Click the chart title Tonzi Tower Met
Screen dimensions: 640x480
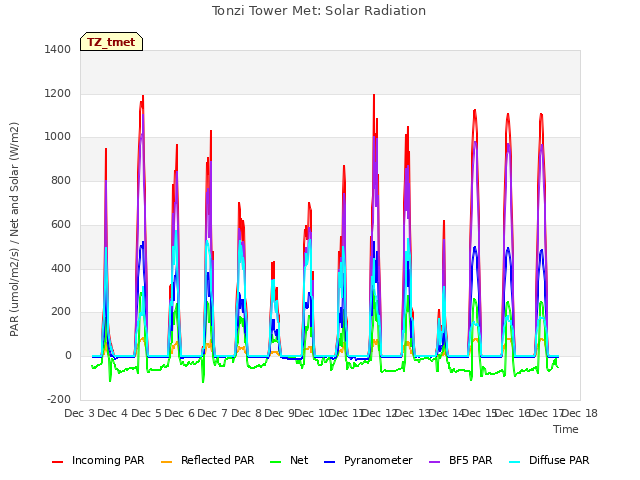coord(319,11)
